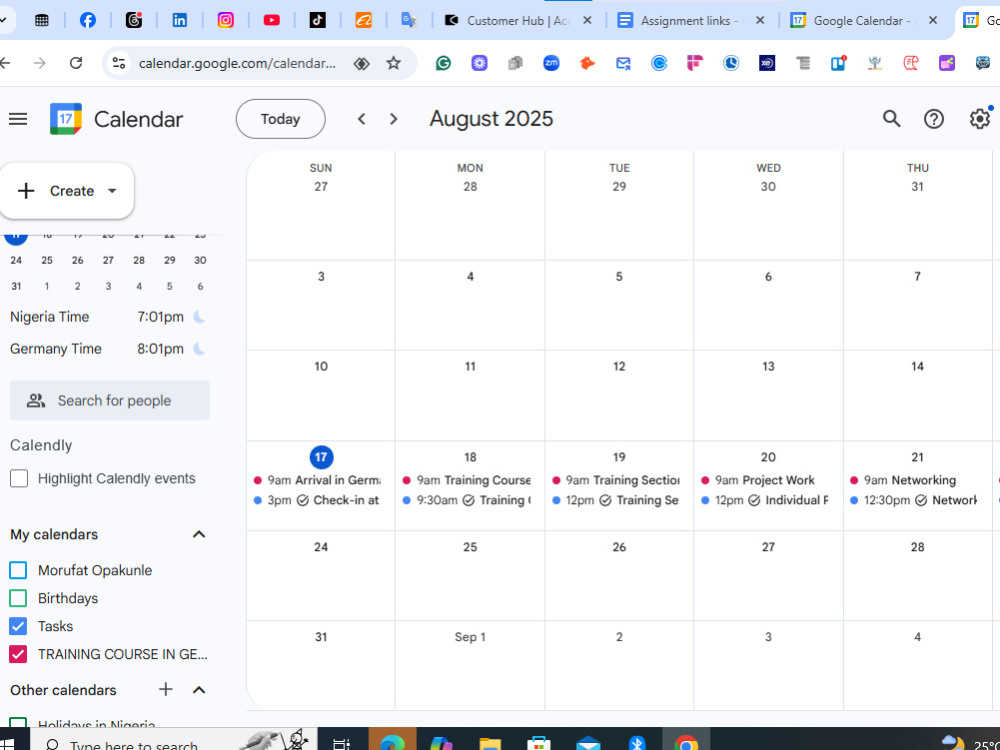Open 12:30pm Network task on 21
The width and height of the screenshot is (1000, 750).
[x=915, y=501]
